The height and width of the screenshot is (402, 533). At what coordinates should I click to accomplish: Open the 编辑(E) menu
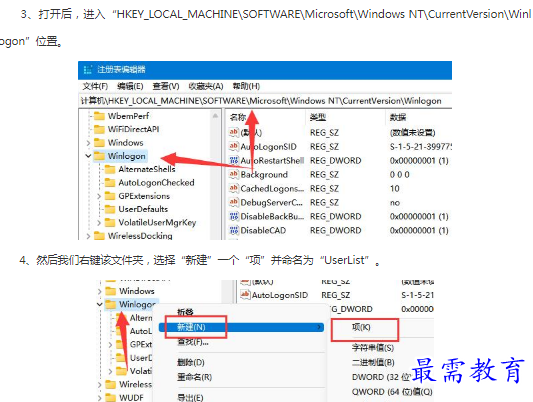tap(130, 86)
